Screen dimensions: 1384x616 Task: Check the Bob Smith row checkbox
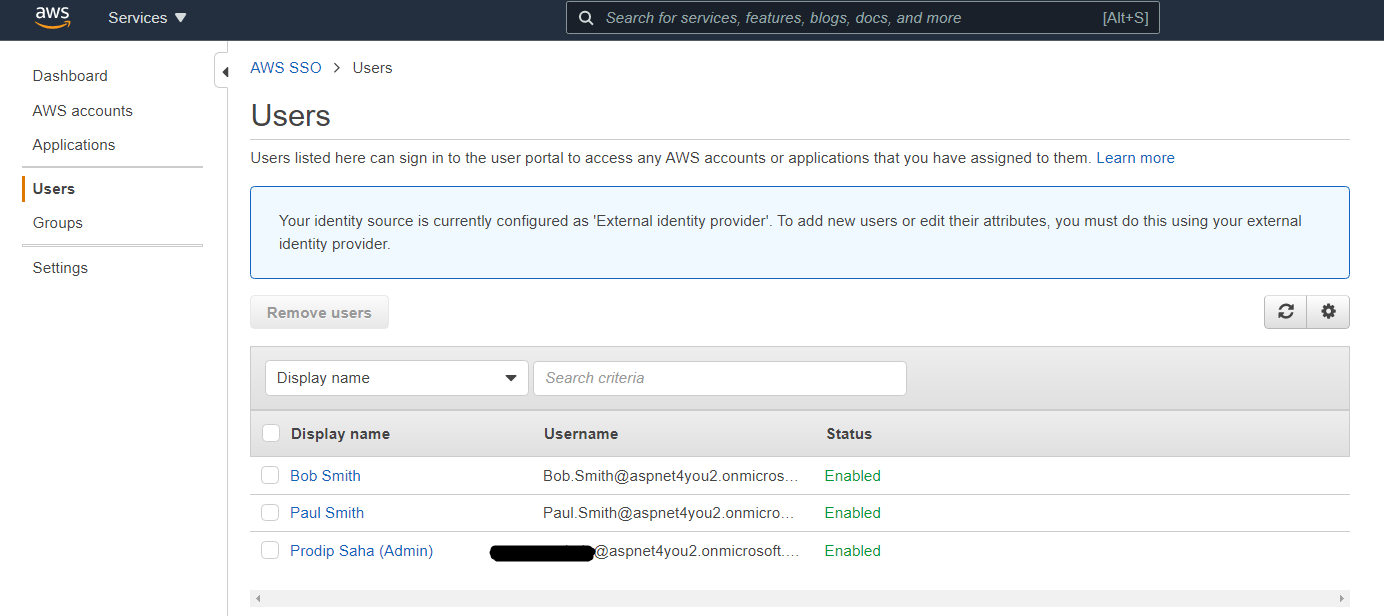click(x=270, y=475)
